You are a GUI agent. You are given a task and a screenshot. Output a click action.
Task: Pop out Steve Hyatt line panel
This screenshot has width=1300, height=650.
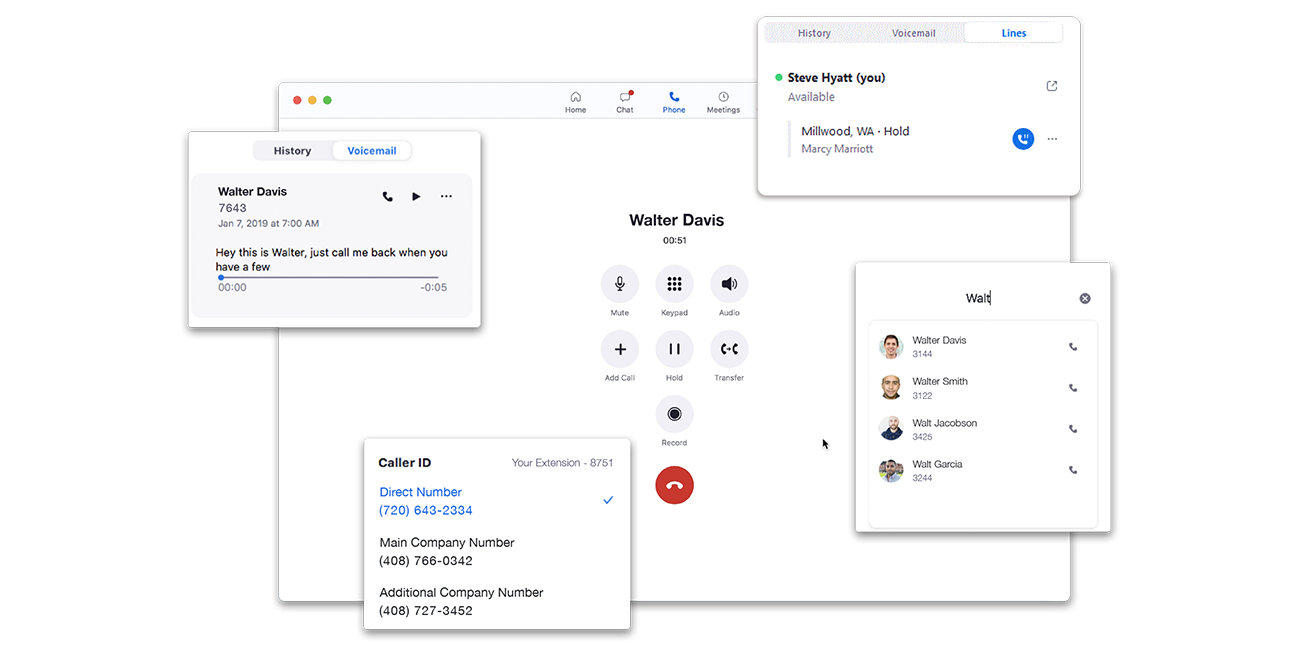click(1052, 86)
